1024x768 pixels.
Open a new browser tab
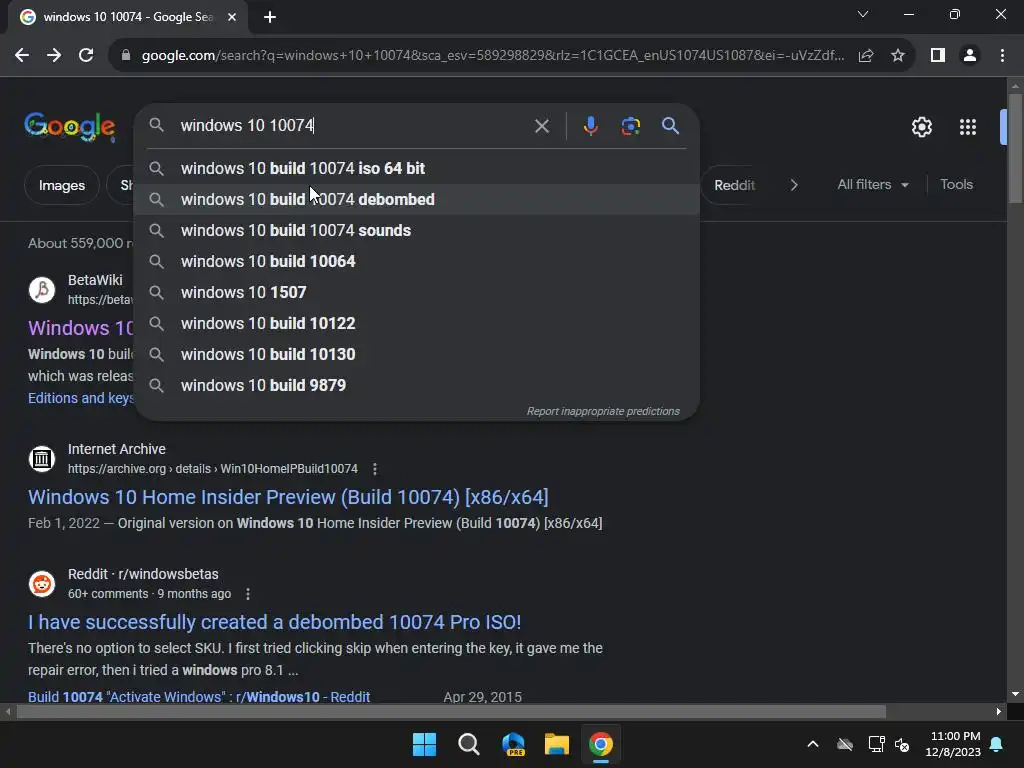click(270, 17)
